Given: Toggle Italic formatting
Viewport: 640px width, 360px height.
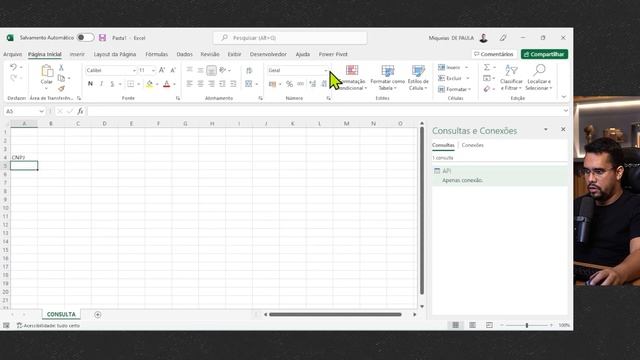Looking at the screenshot, I should [101, 84].
